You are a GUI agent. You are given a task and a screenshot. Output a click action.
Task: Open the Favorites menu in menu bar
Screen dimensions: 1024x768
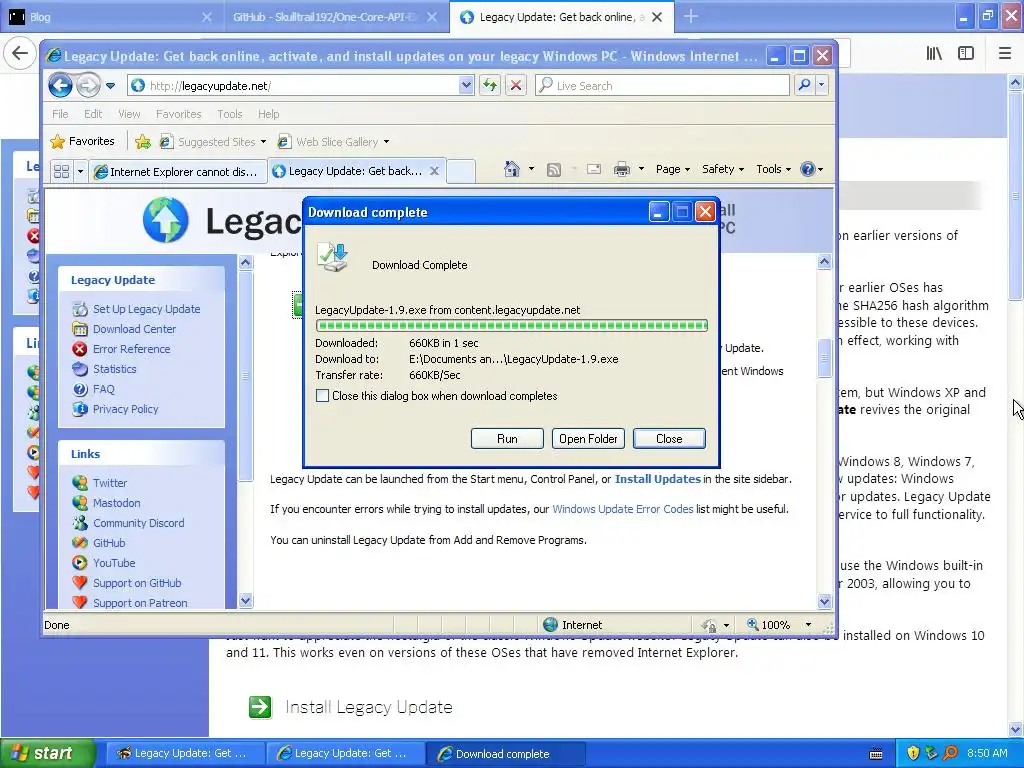tap(178, 114)
